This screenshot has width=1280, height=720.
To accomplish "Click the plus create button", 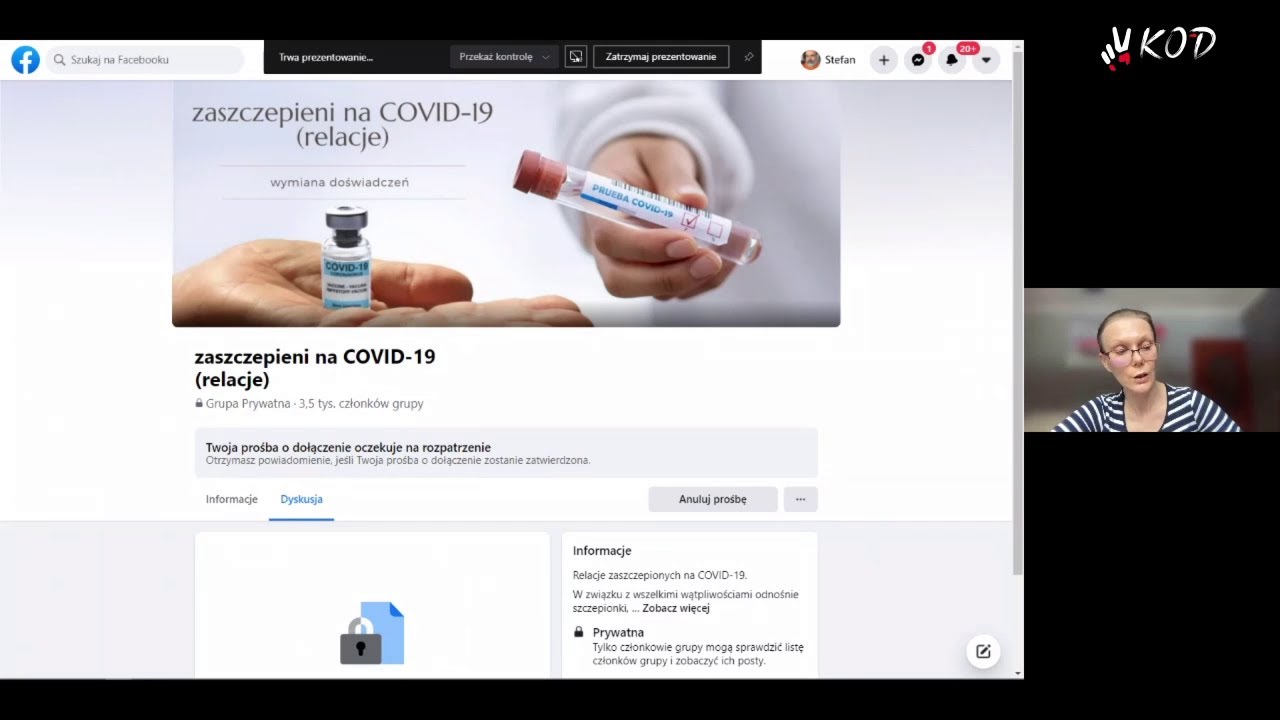I will point(883,60).
